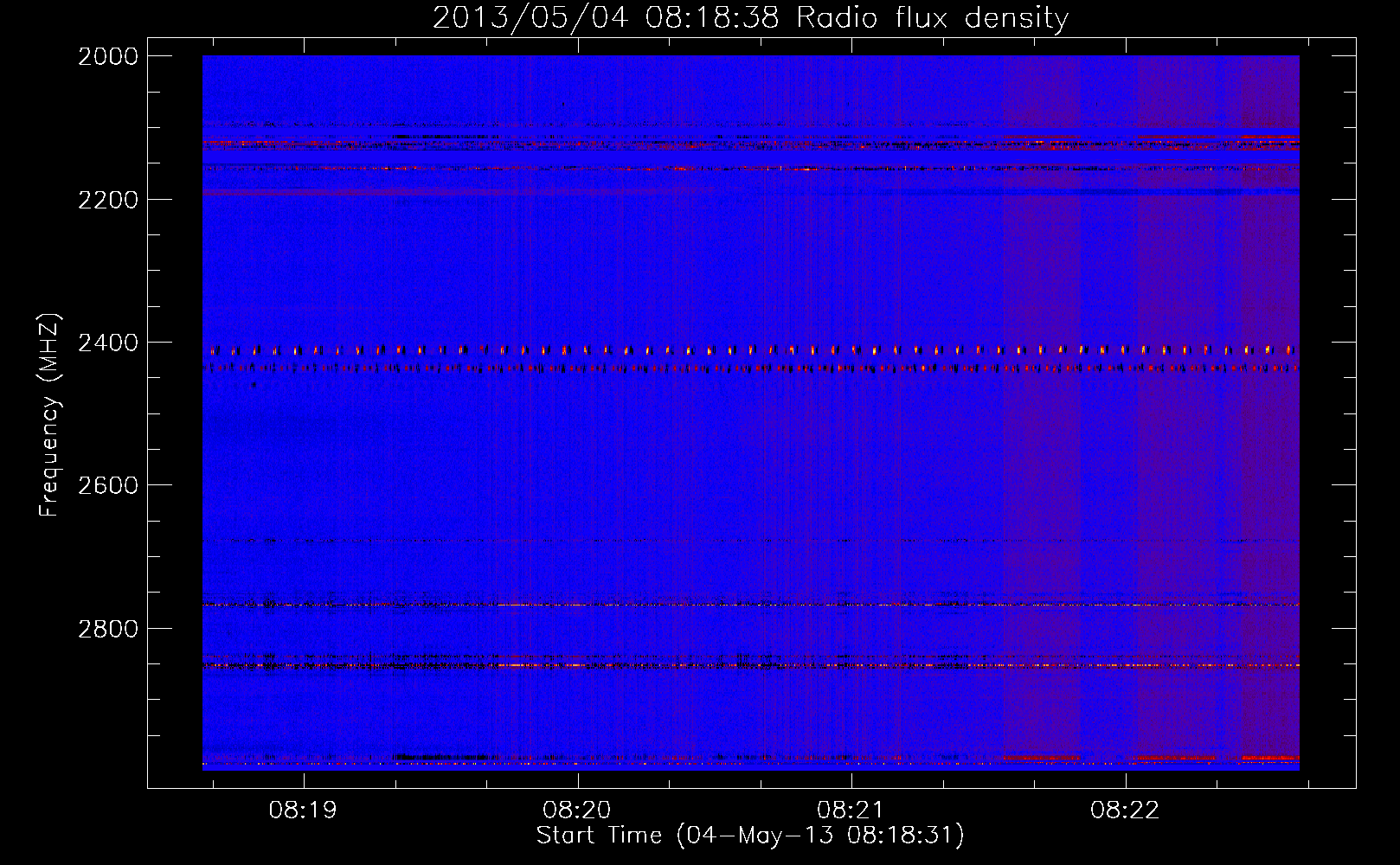
Task: Click the 'Frequency (MHZ)' axis title
Action: click(x=49, y=415)
